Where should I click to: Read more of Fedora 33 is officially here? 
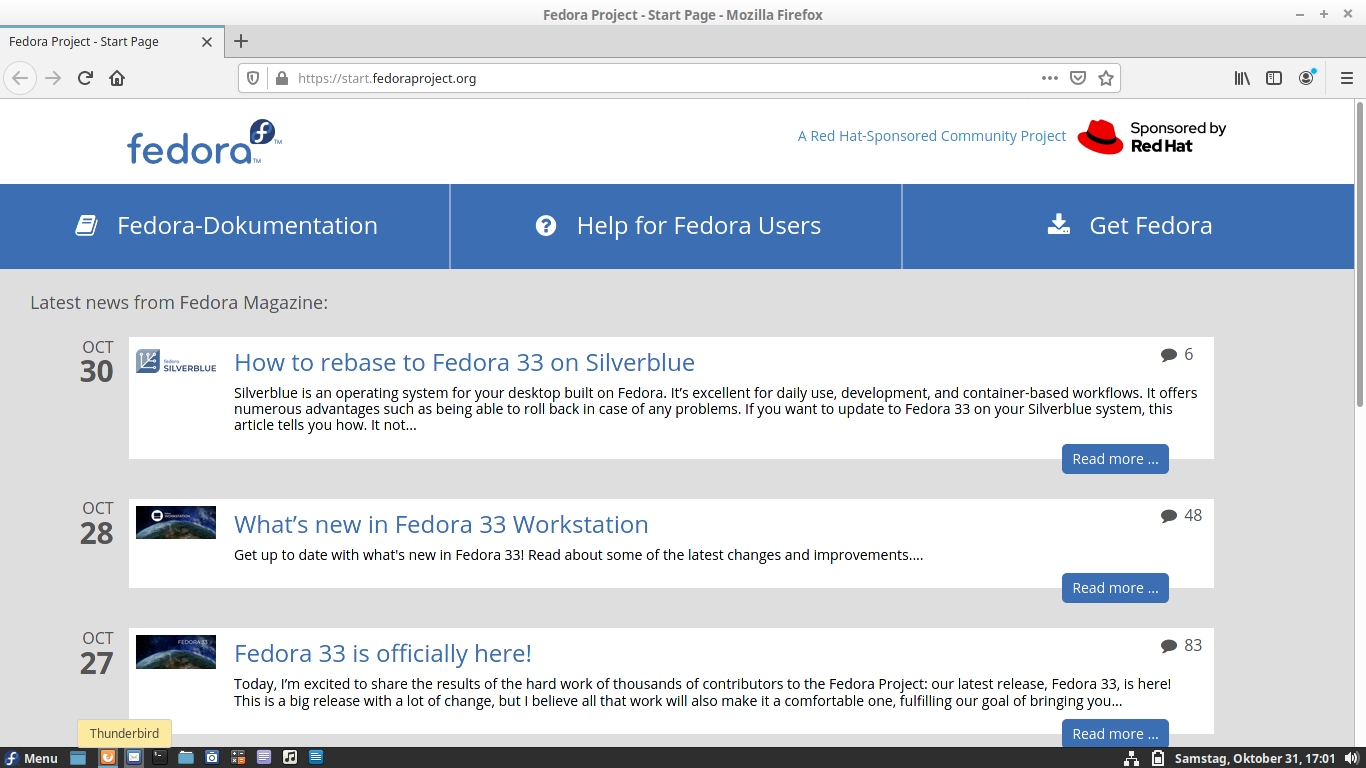pyautogui.click(x=1115, y=734)
